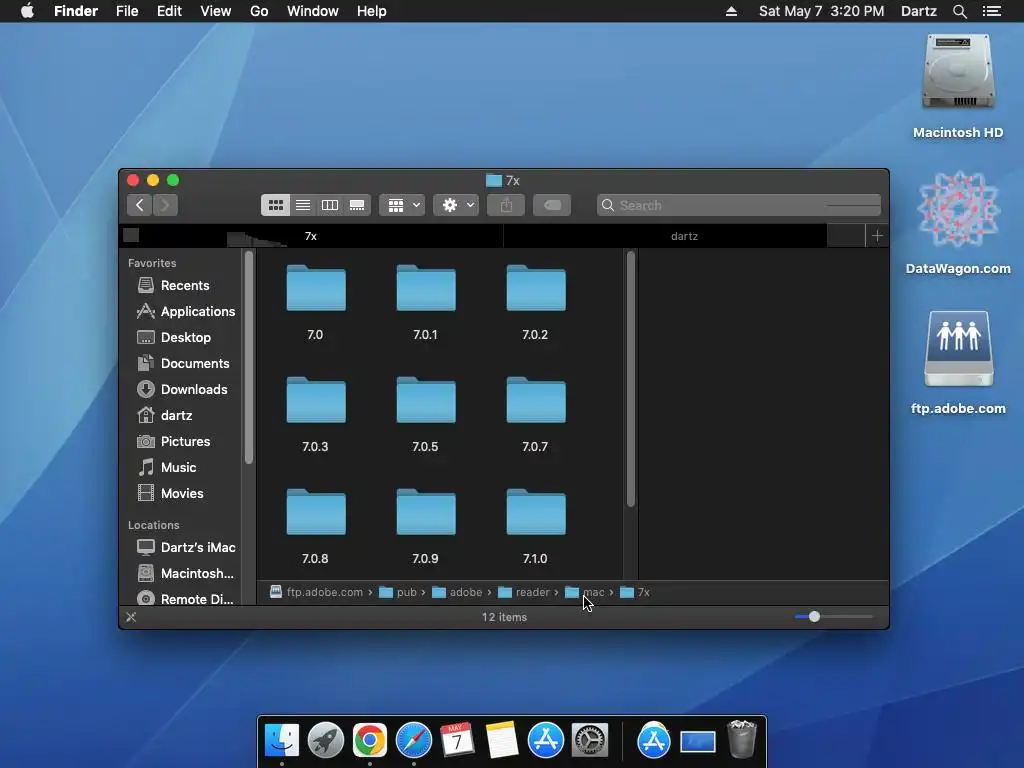Click the eject icon in menu bar
Image resolution: width=1024 pixels, height=768 pixels.
click(731, 11)
